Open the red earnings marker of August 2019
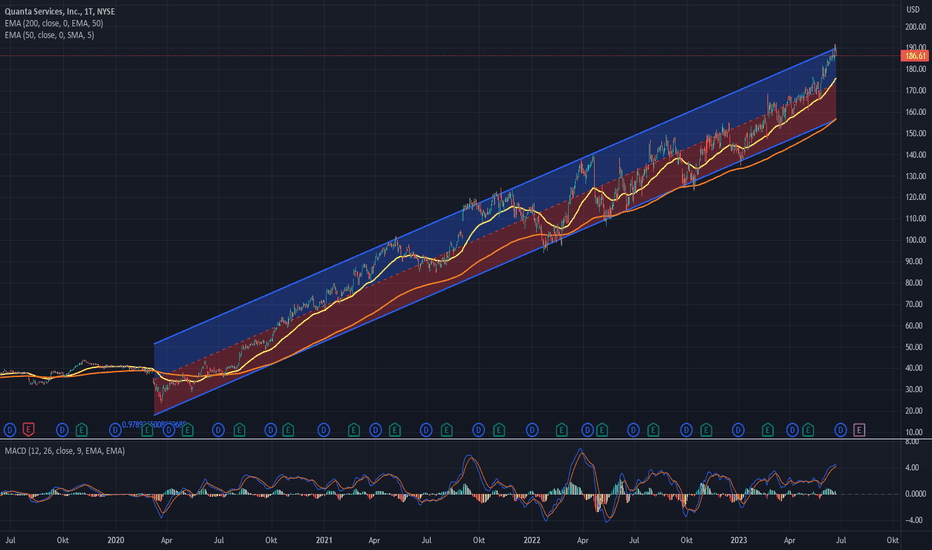932x550 pixels. [x=28, y=429]
